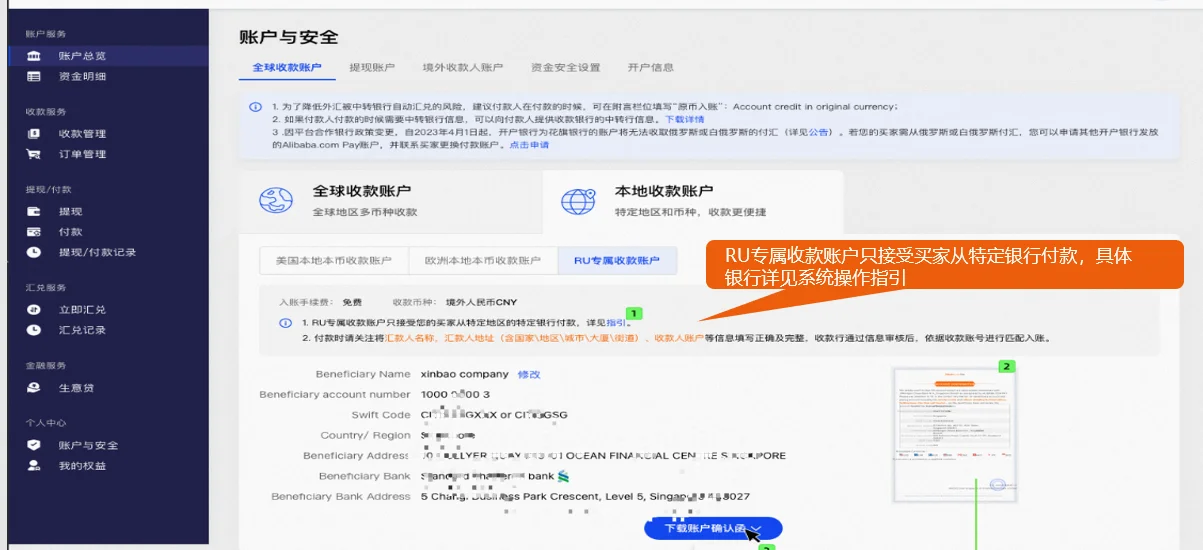Click the 订单管理 cart icon

(34, 155)
